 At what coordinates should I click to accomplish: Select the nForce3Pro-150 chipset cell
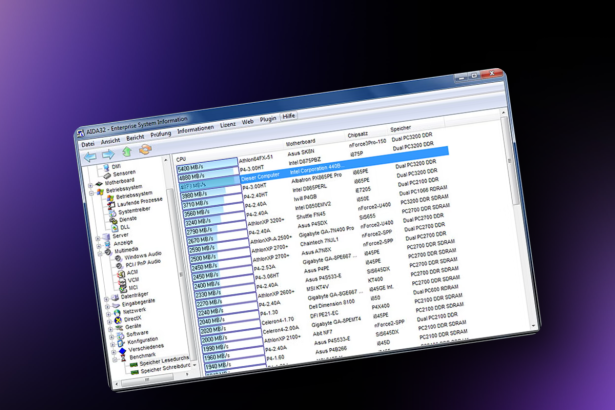367,143
